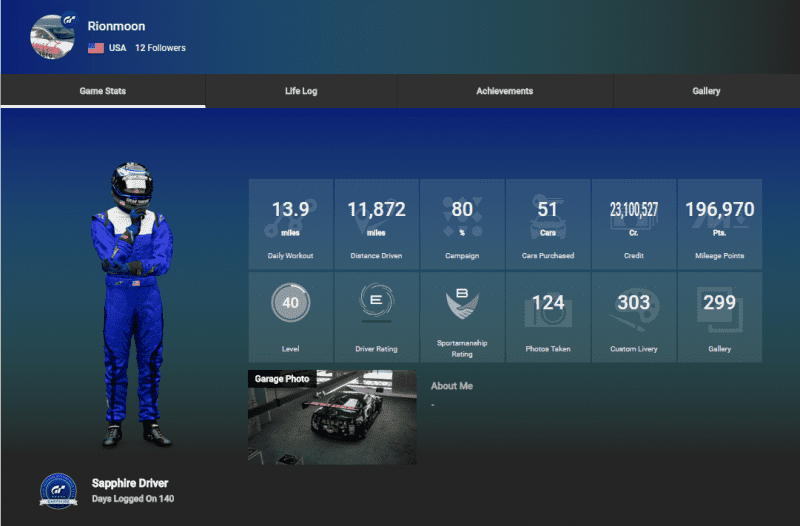
Task: Select the Distance Driven tile
Action: click(x=376, y=224)
